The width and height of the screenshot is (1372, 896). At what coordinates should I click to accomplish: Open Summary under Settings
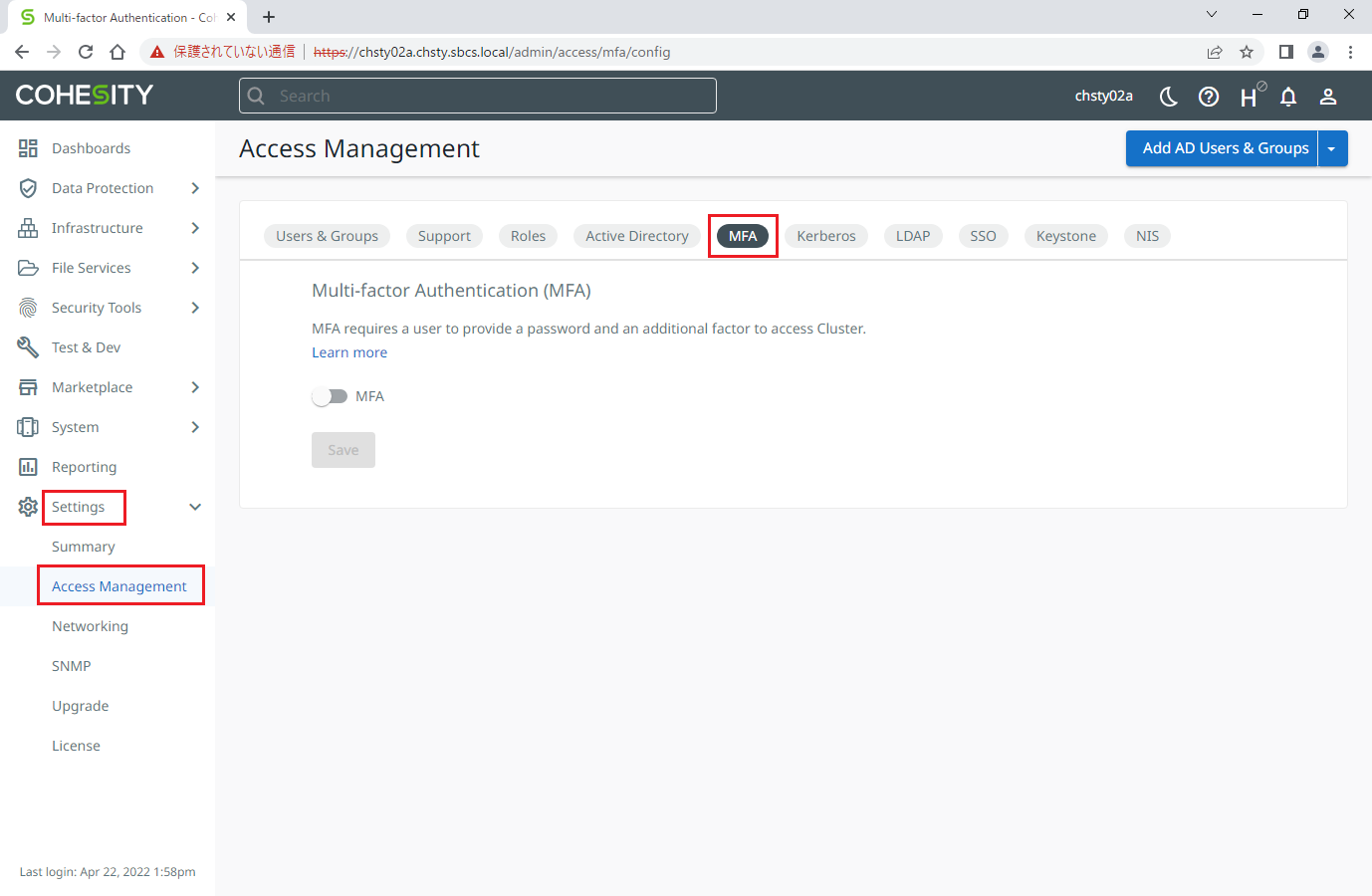point(84,547)
